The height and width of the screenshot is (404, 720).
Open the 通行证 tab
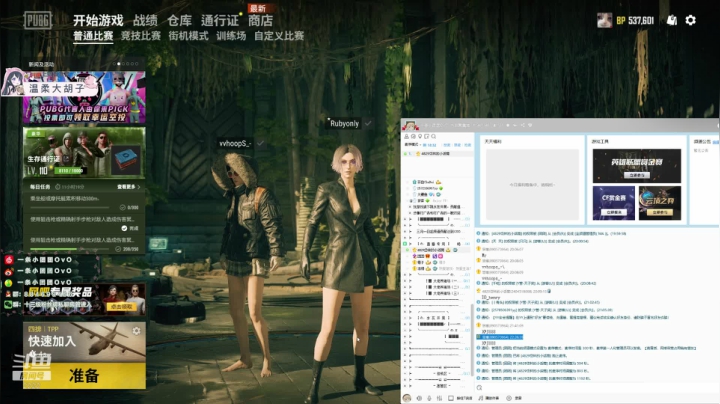(220, 20)
